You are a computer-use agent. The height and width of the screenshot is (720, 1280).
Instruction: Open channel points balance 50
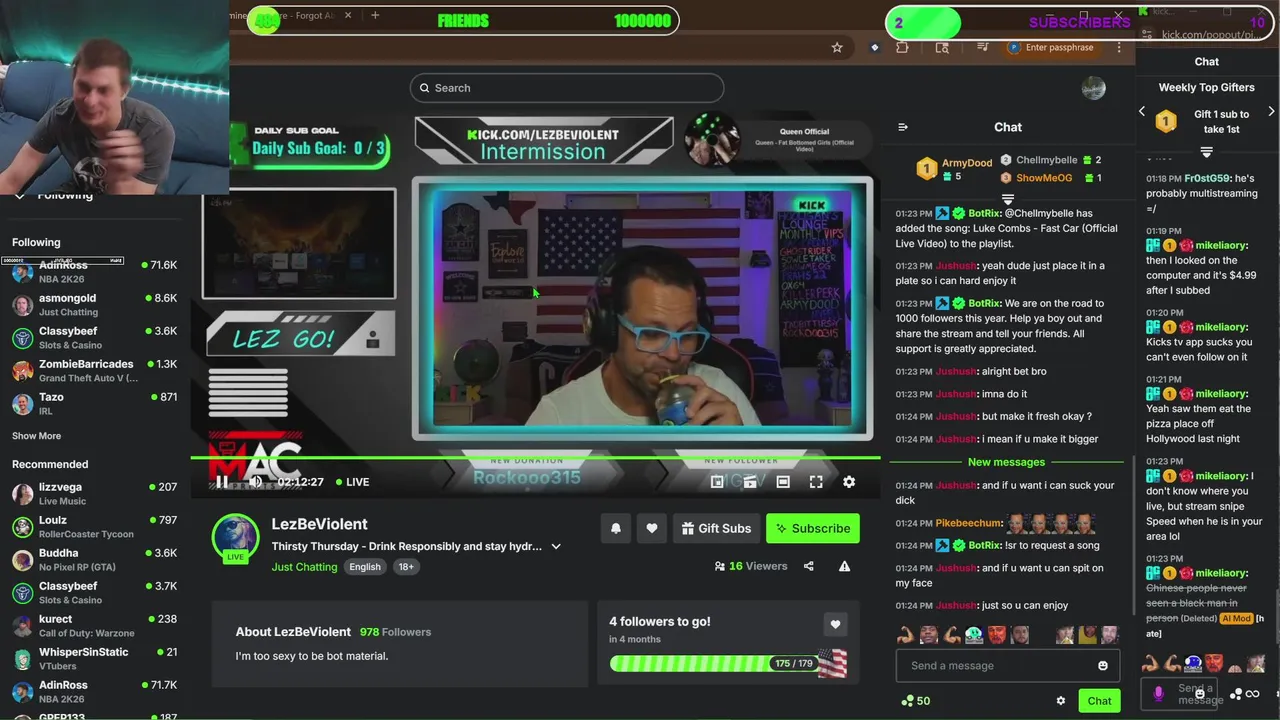click(916, 701)
